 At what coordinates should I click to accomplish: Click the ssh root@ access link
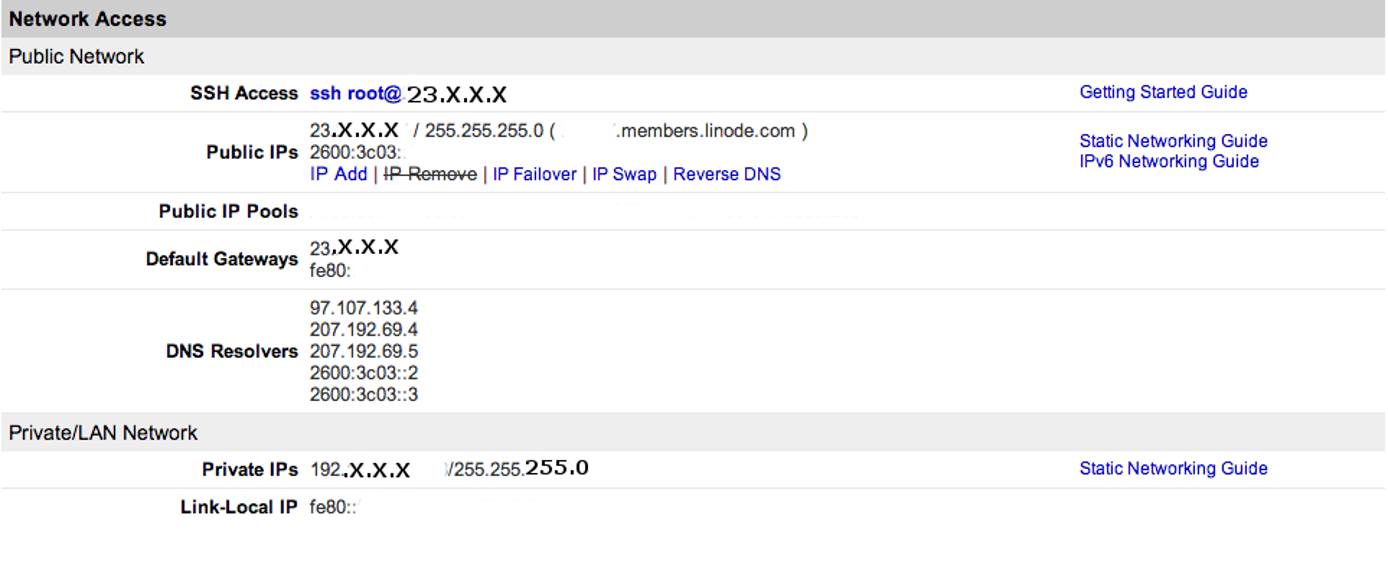356,94
